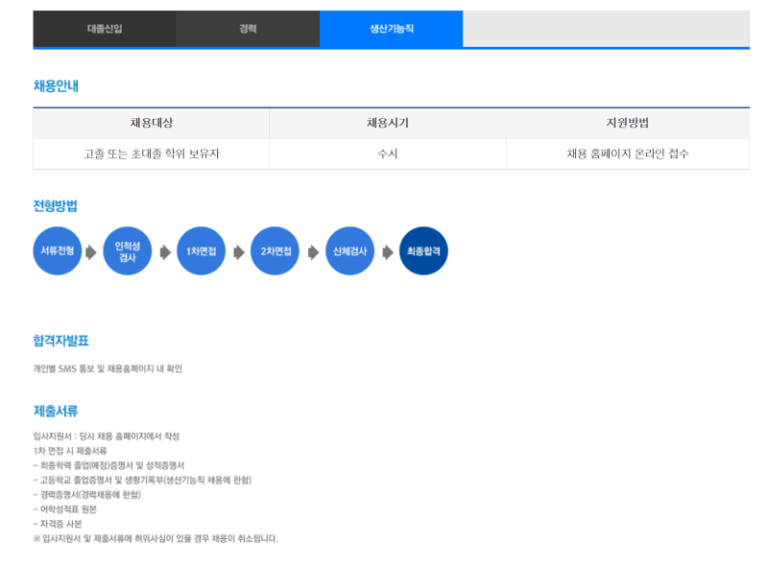Click the arrow between 1차면접 and 2차면접
Viewport: 768px width, 567px height.
[x=238, y=252]
